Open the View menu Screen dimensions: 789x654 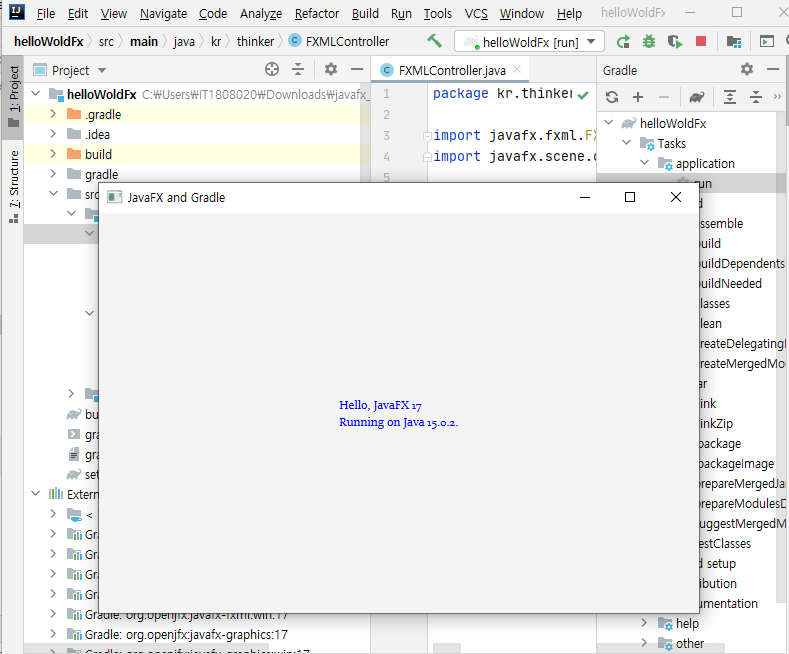click(x=114, y=14)
